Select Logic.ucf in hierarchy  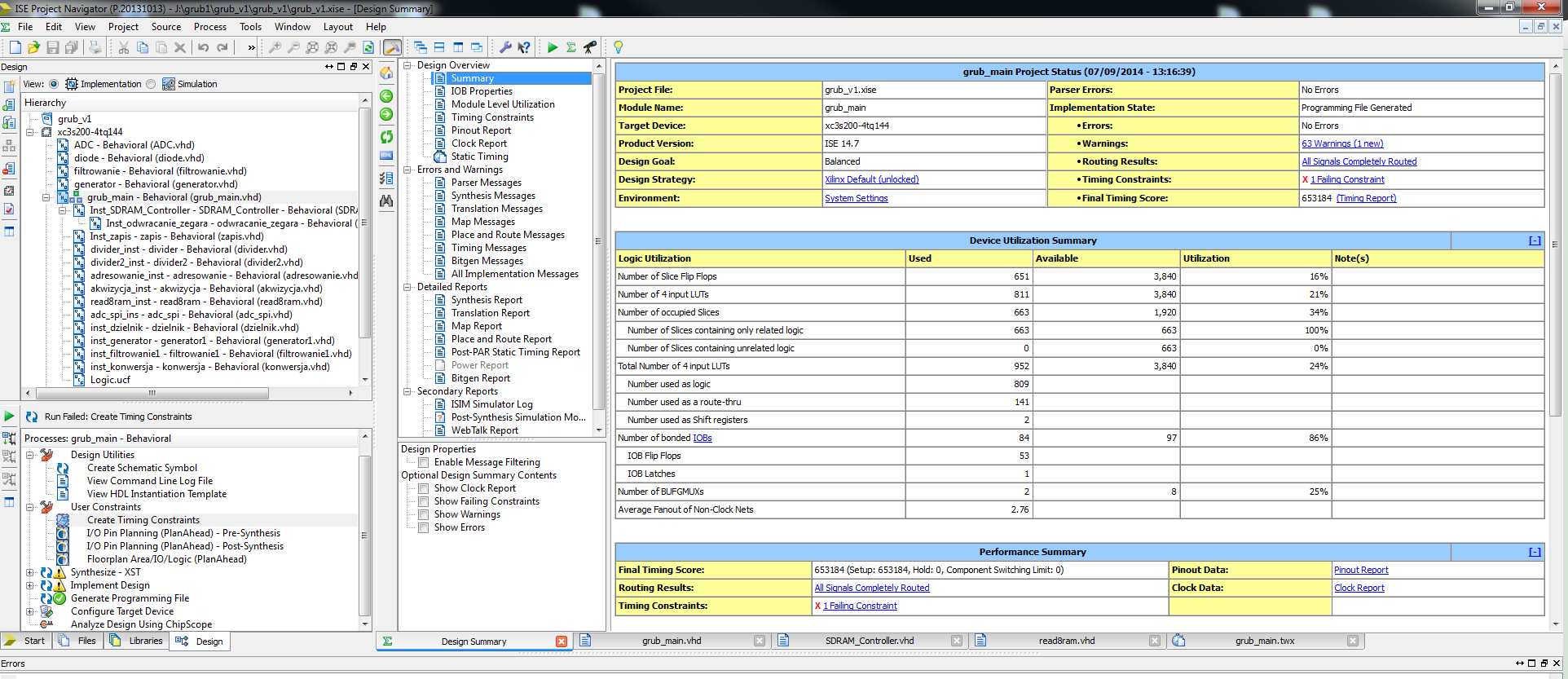pos(110,380)
